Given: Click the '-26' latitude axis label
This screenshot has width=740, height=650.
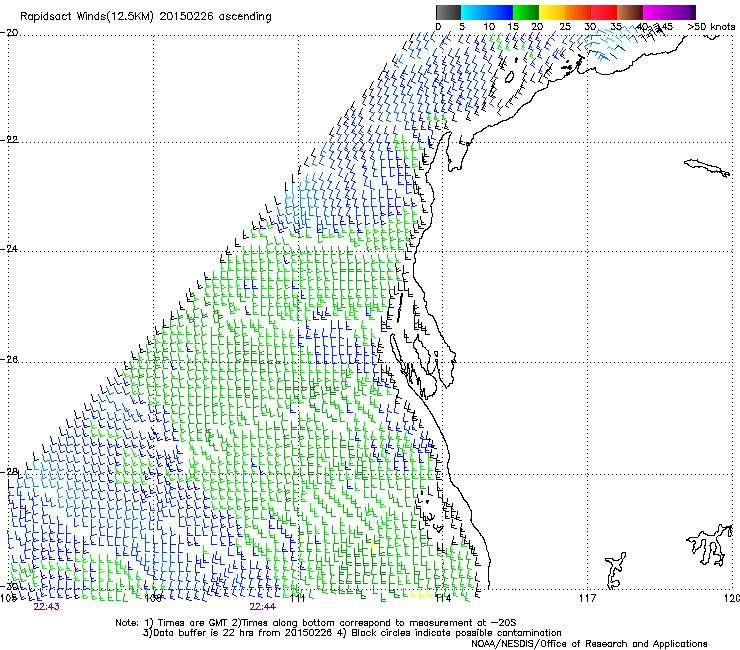Looking at the screenshot, I should pyautogui.click(x=9, y=359).
